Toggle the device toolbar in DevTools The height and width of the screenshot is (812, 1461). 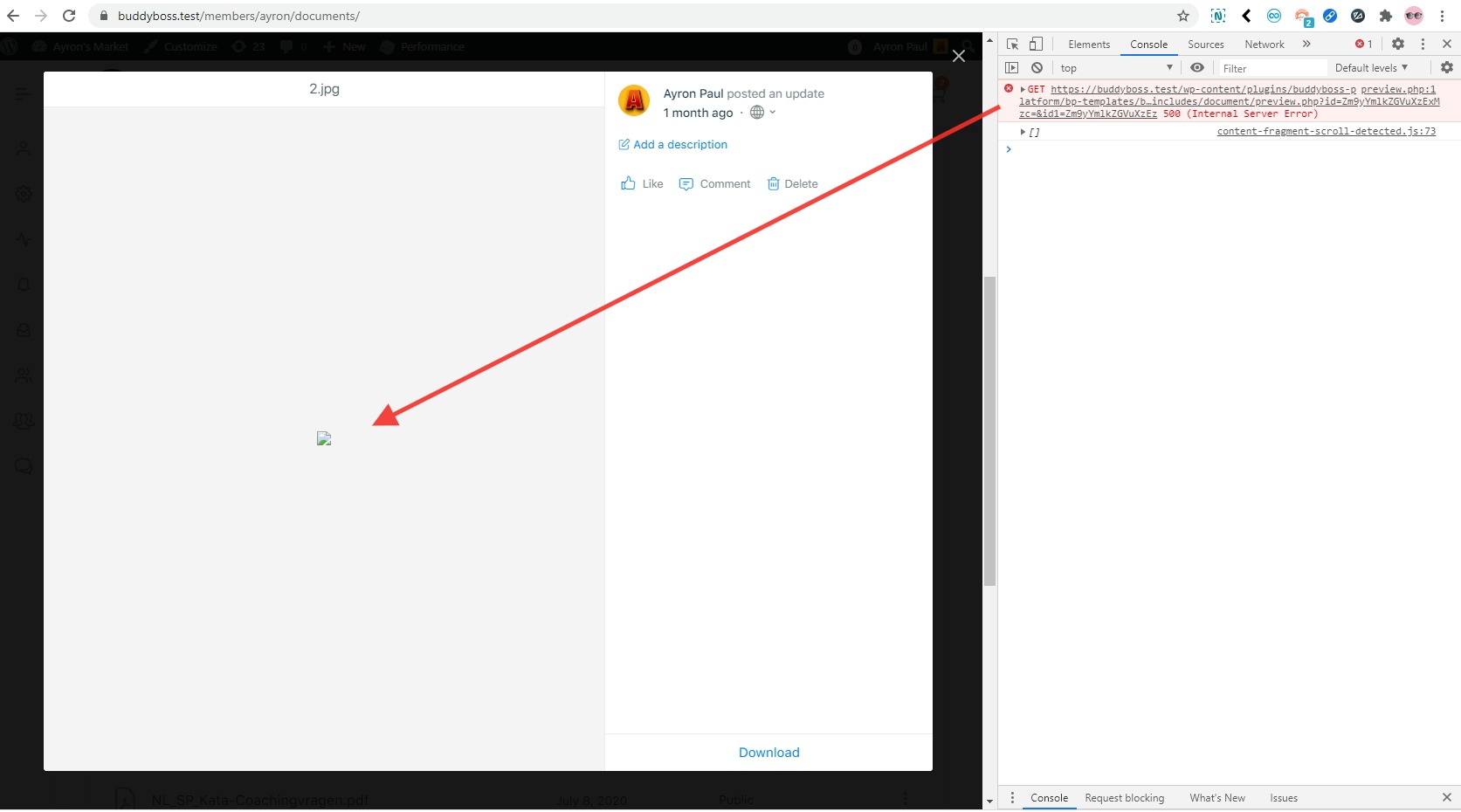[x=1037, y=44]
